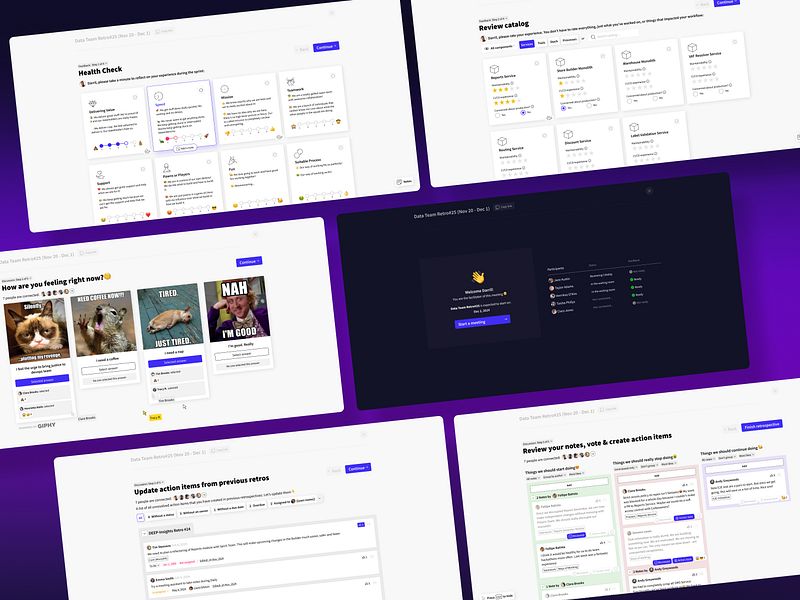Click Continue in the Health Check window
800x600 pixels.
pyautogui.click(x=326, y=47)
